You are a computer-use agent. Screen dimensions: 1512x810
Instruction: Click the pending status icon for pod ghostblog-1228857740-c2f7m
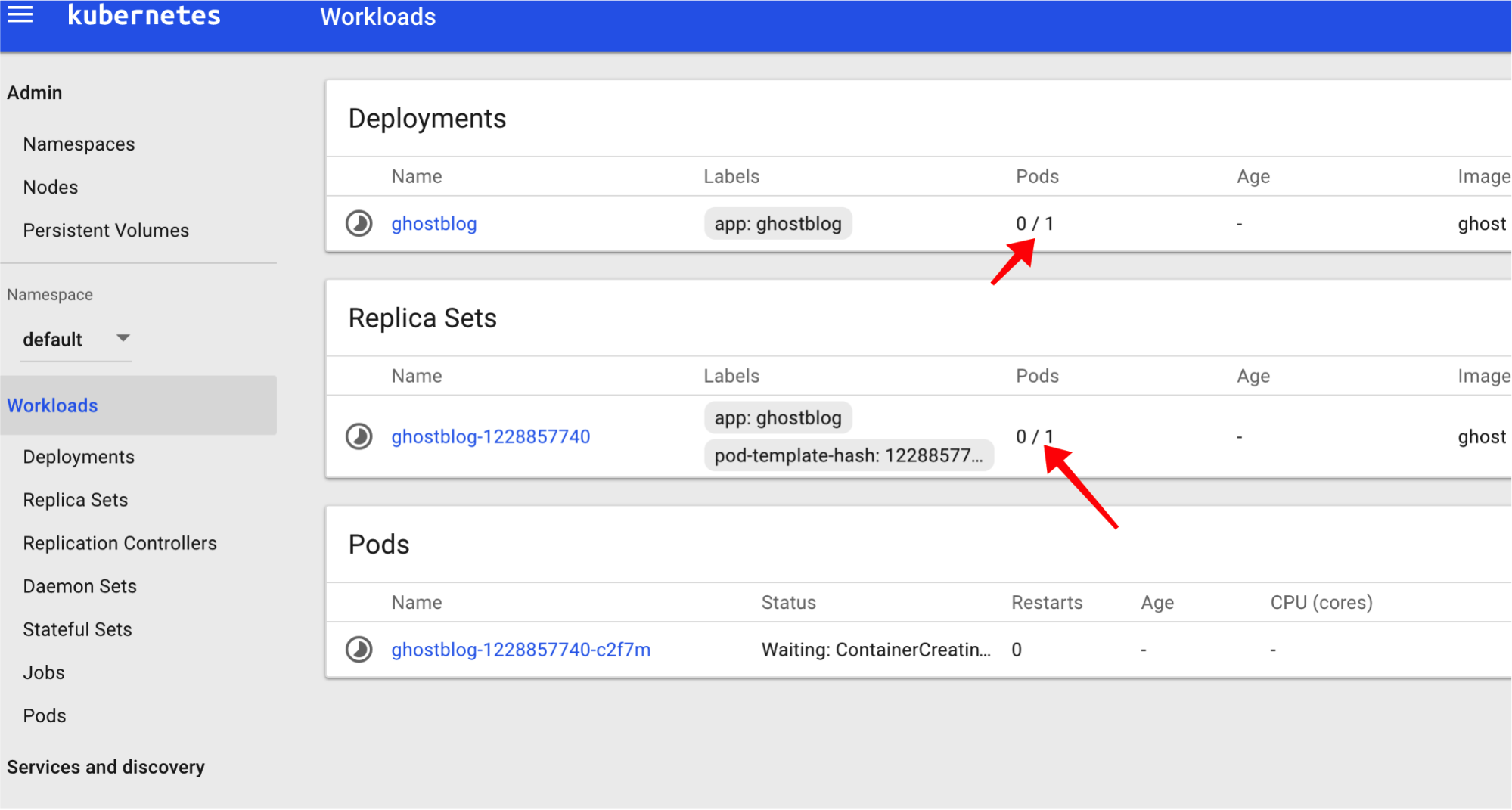tap(359, 650)
